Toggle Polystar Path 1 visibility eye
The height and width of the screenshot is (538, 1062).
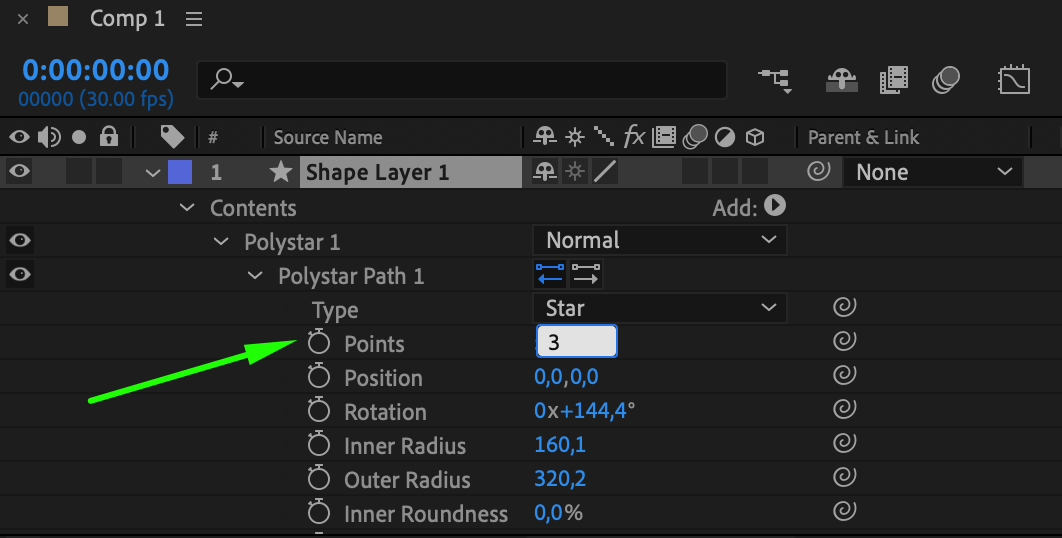point(19,274)
